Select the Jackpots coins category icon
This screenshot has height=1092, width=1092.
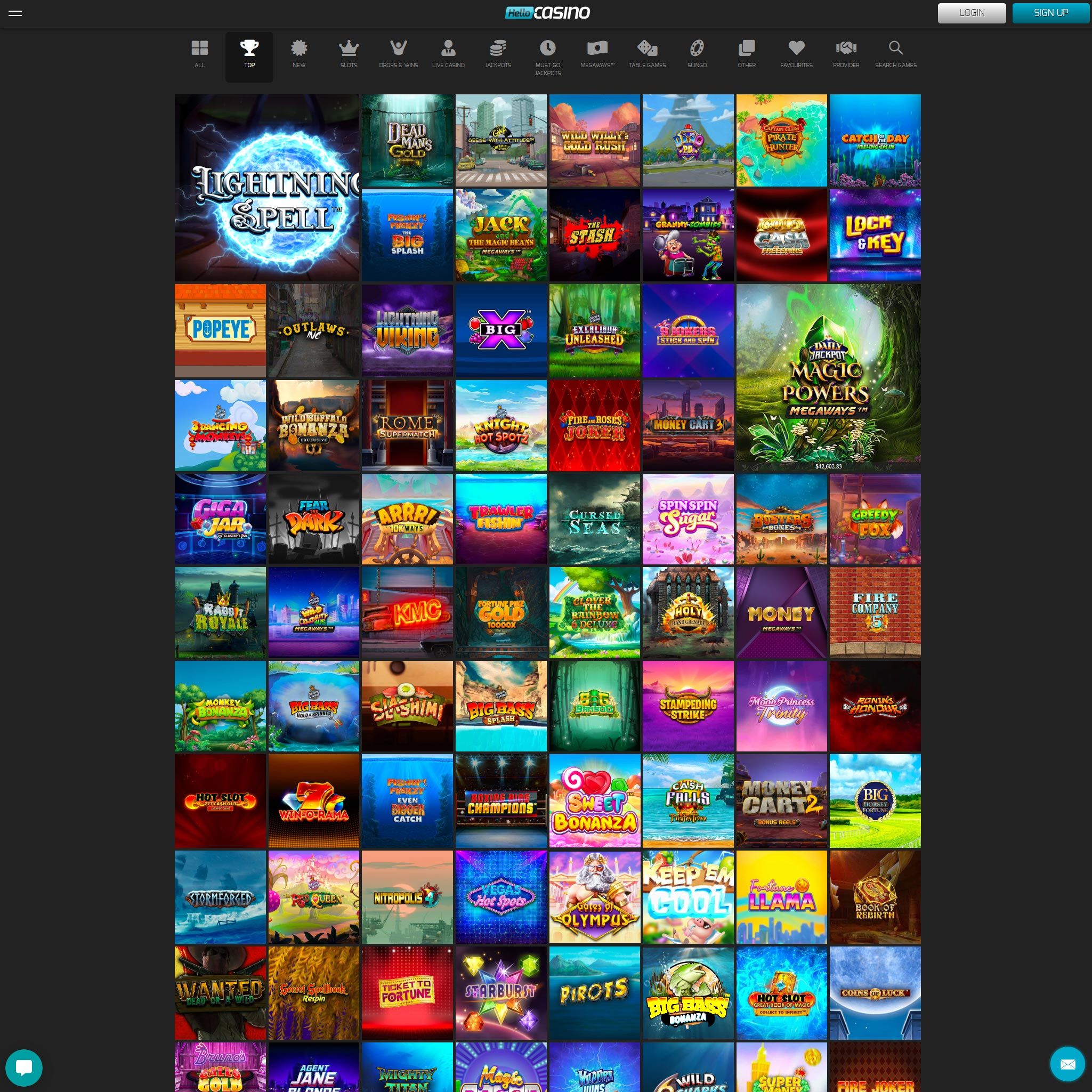coord(497,49)
